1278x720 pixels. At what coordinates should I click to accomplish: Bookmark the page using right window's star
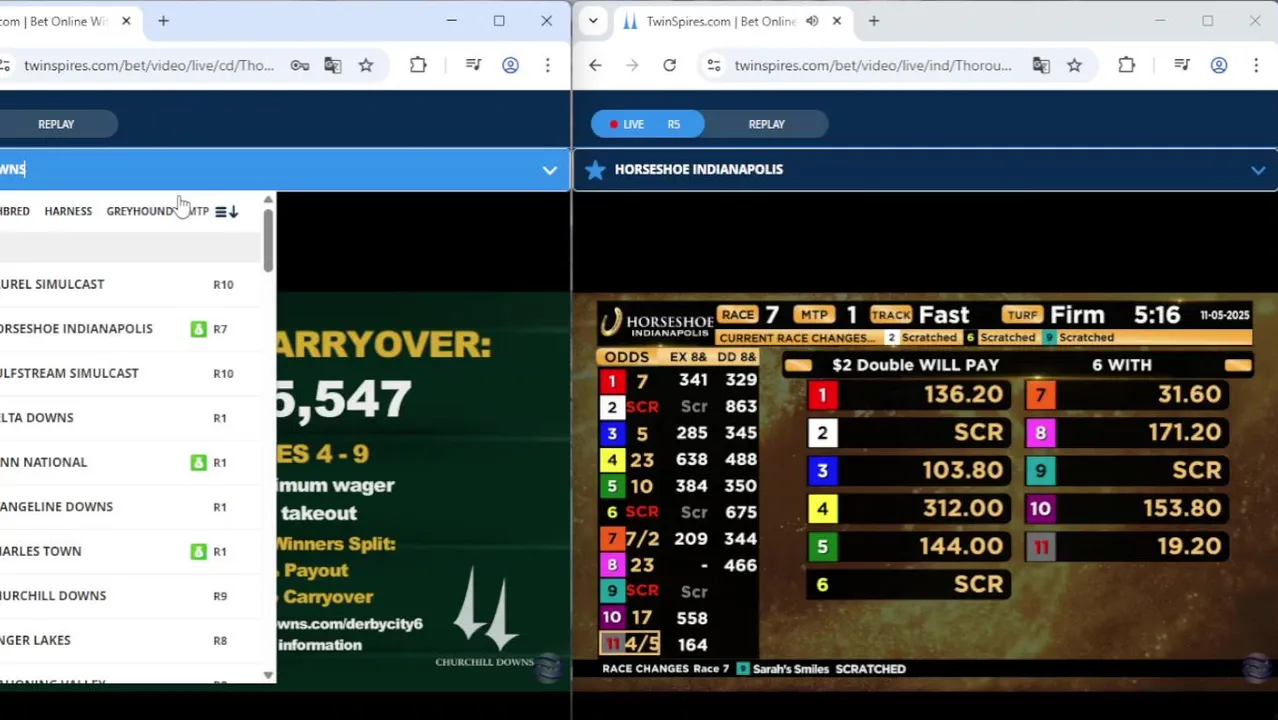click(1074, 65)
